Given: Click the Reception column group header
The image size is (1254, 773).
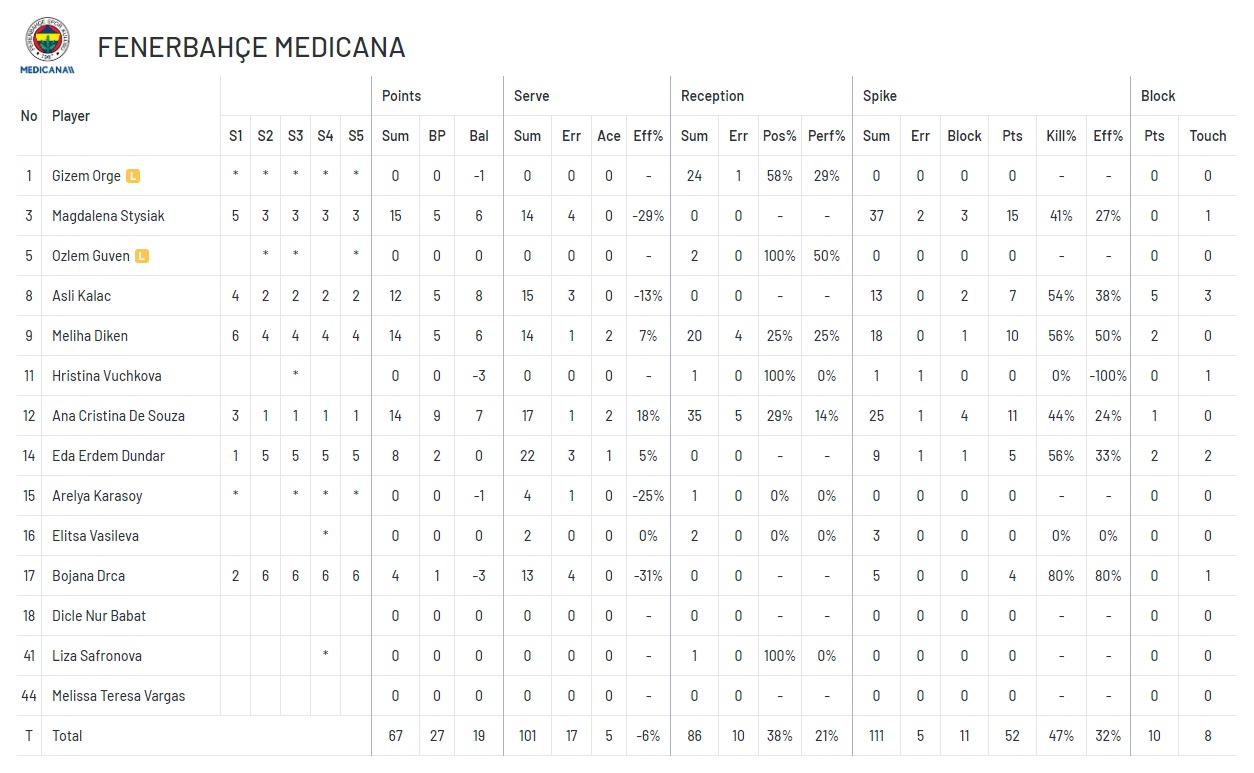Looking at the screenshot, I should pyautogui.click(x=713, y=96).
